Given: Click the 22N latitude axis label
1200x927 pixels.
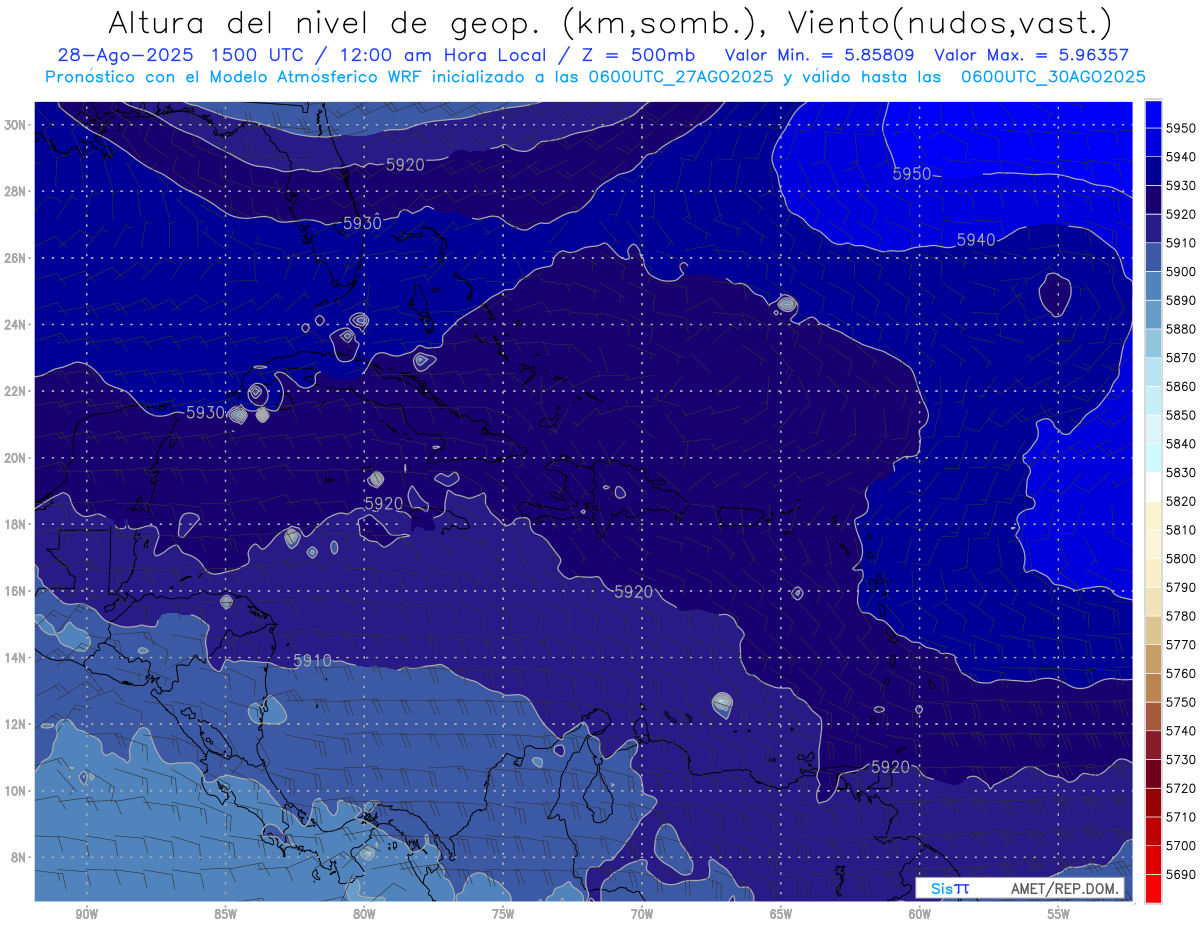Looking at the screenshot, I should click(16, 391).
